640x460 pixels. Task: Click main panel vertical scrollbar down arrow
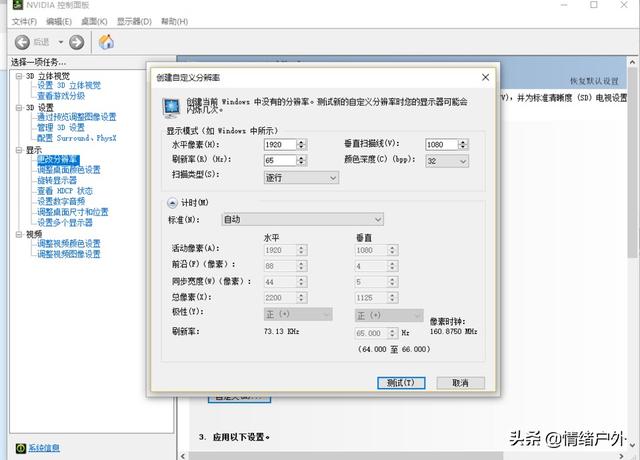632,445
